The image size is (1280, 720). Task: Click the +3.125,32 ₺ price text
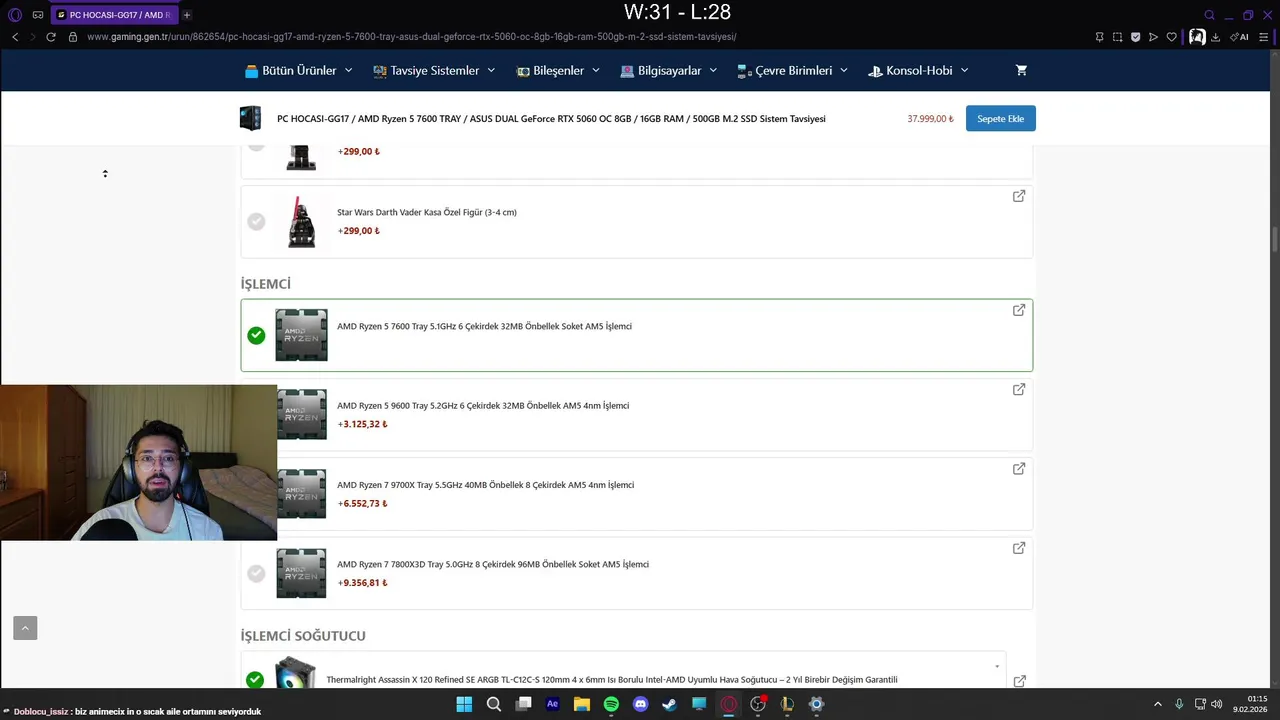pos(362,424)
